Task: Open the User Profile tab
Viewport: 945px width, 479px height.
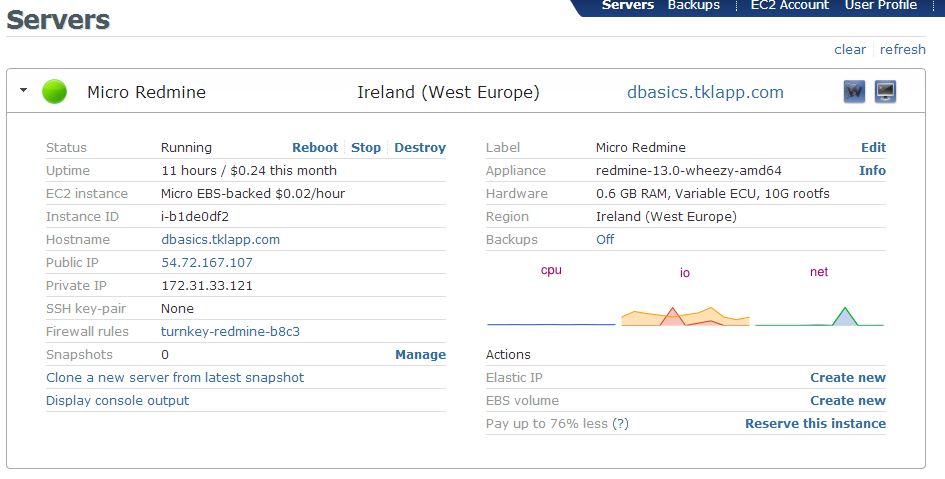Action: coord(880,6)
